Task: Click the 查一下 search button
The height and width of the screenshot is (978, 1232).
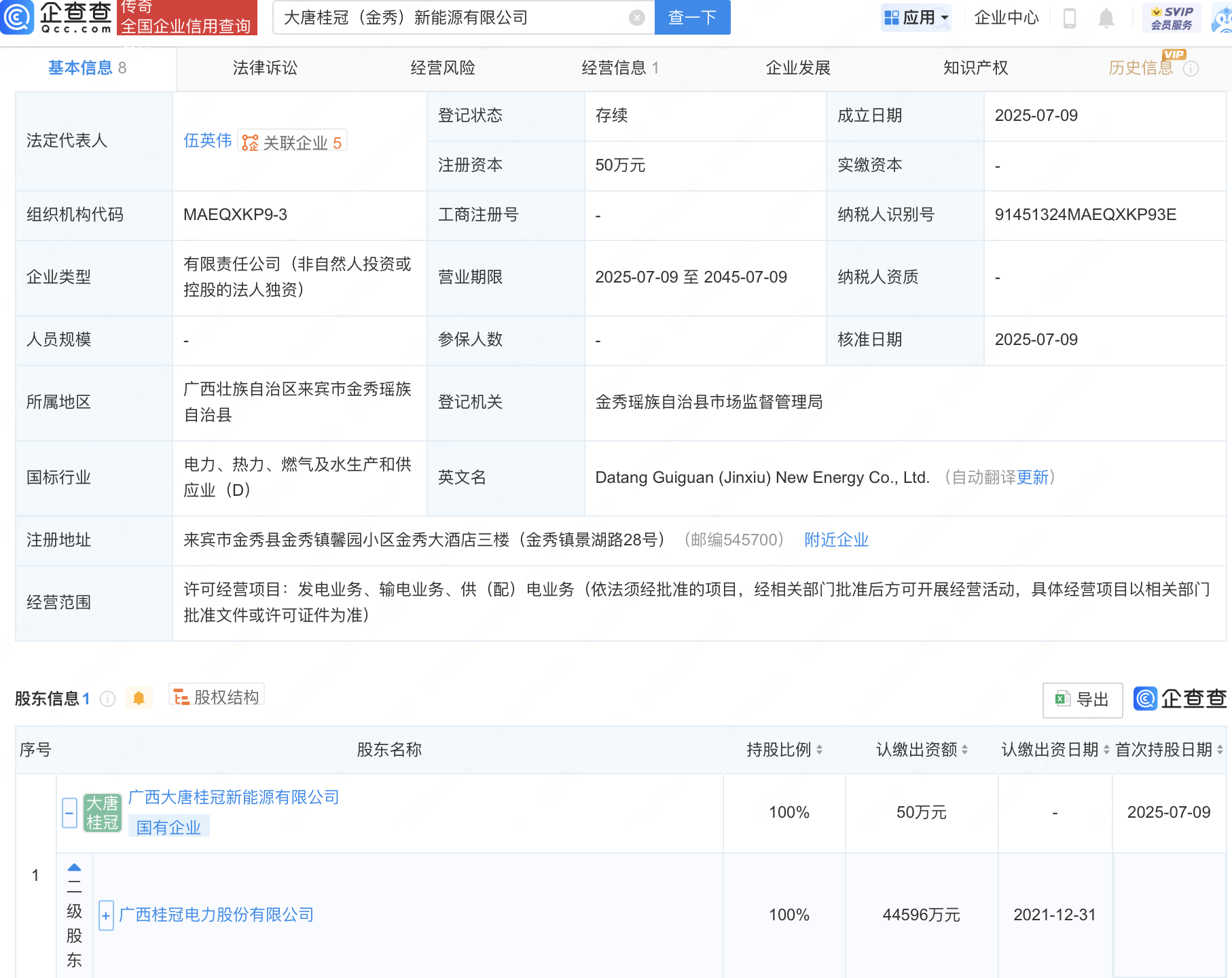Action: click(692, 18)
